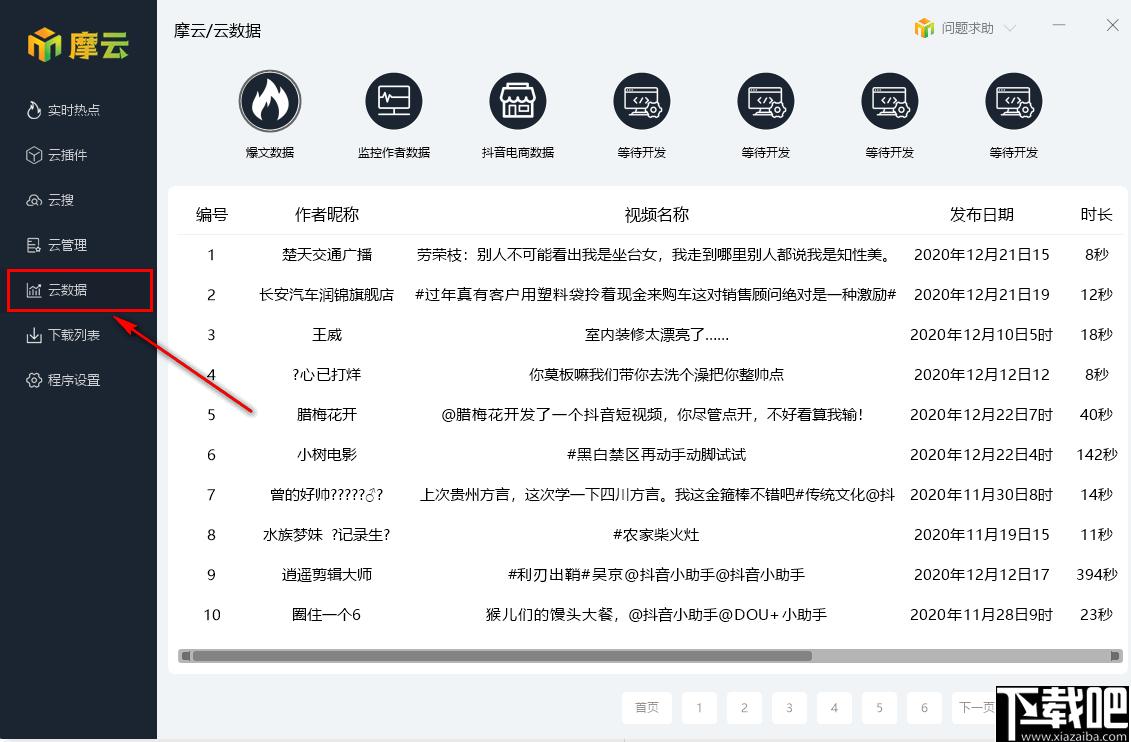Image resolution: width=1131 pixels, height=742 pixels.
Task: Click date 2020年11月30日8时
Action: coord(981,495)
